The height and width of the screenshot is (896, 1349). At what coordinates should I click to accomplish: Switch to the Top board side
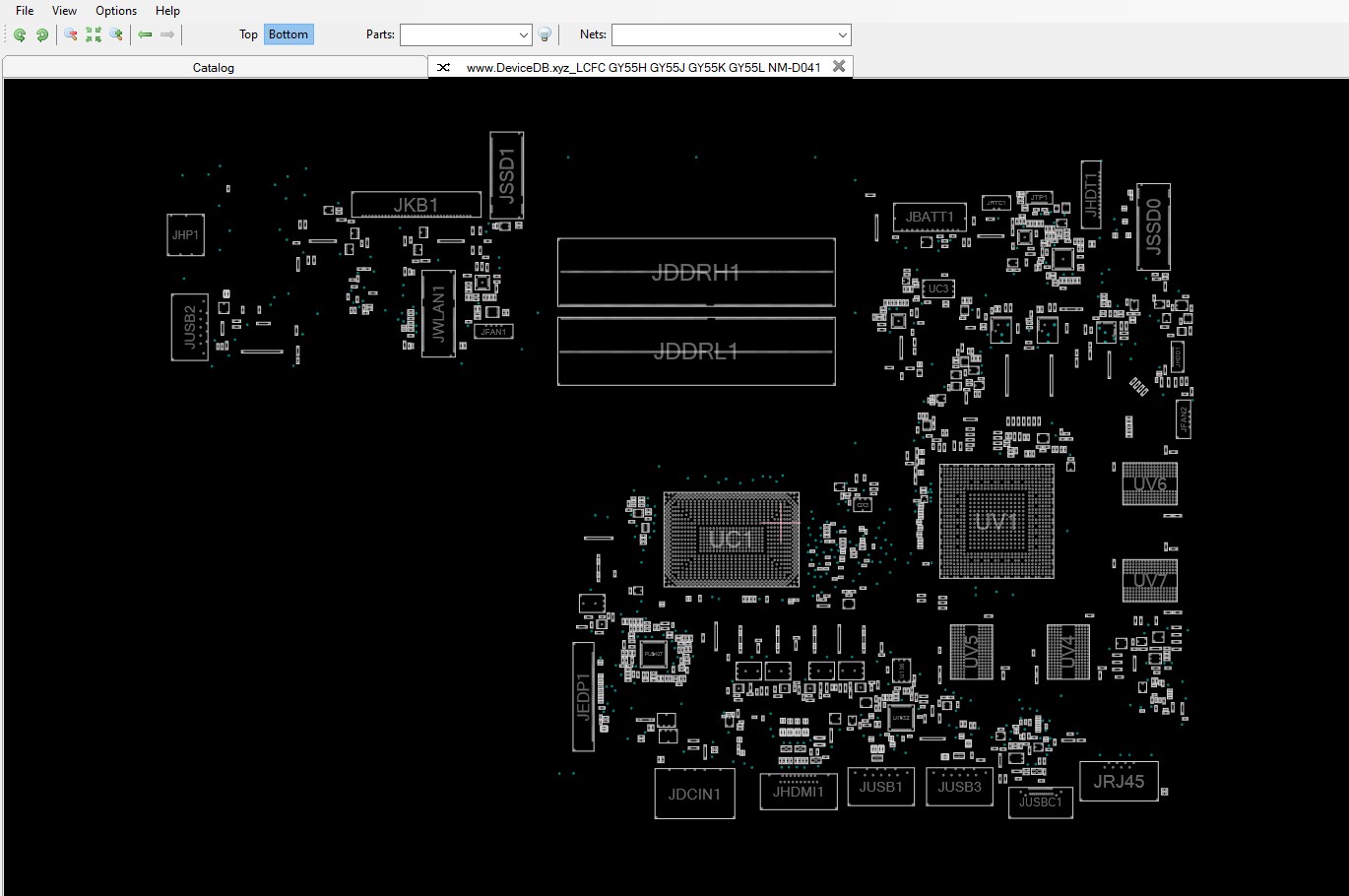point(248,33)
